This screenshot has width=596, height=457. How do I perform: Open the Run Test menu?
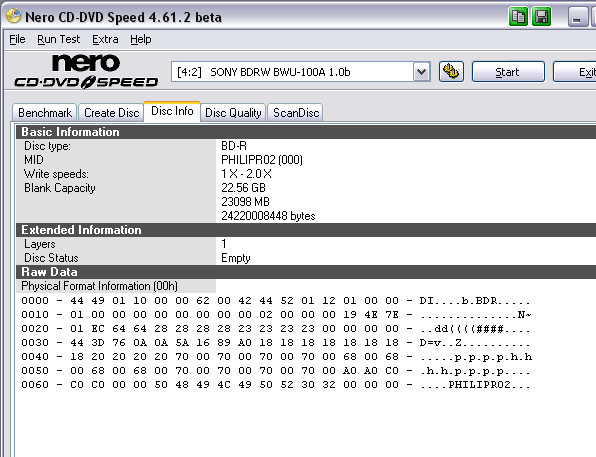tap(59, 39)
